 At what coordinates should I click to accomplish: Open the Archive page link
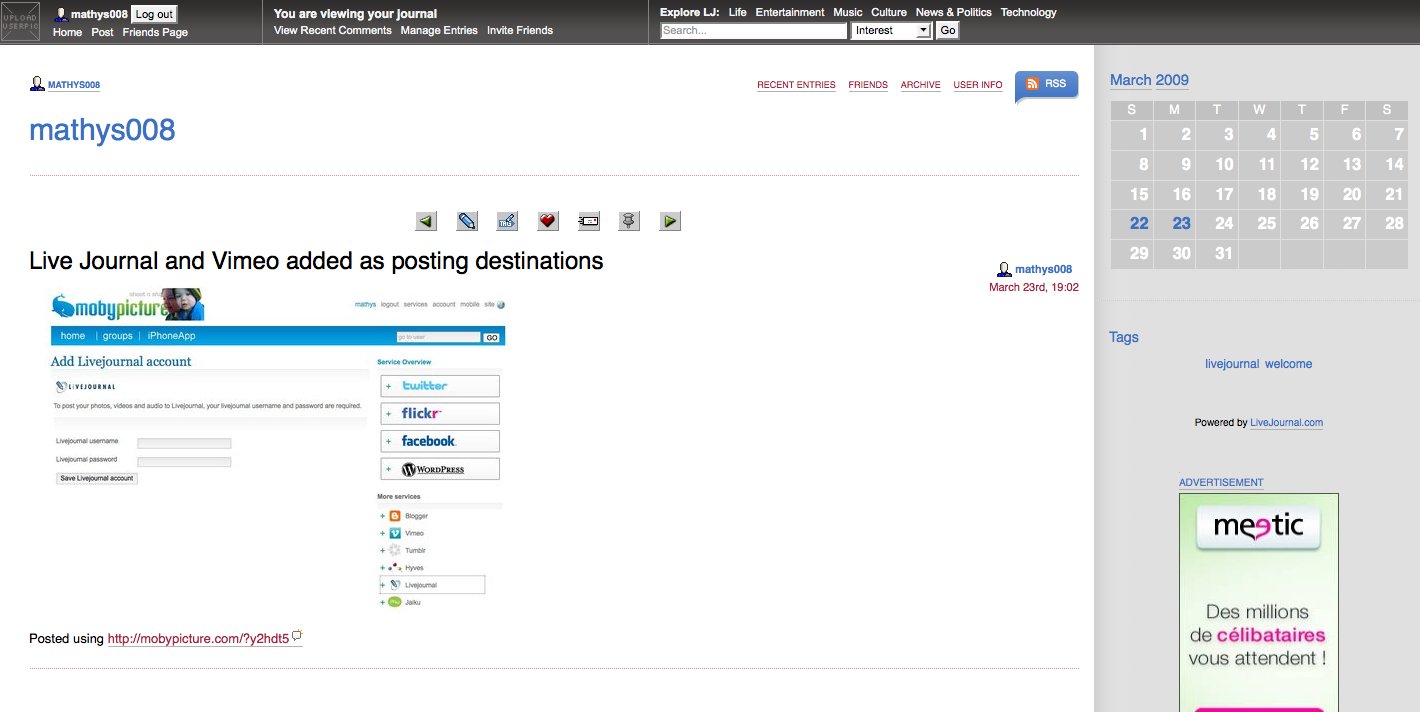pyautogui.click(x=920, y=85)
